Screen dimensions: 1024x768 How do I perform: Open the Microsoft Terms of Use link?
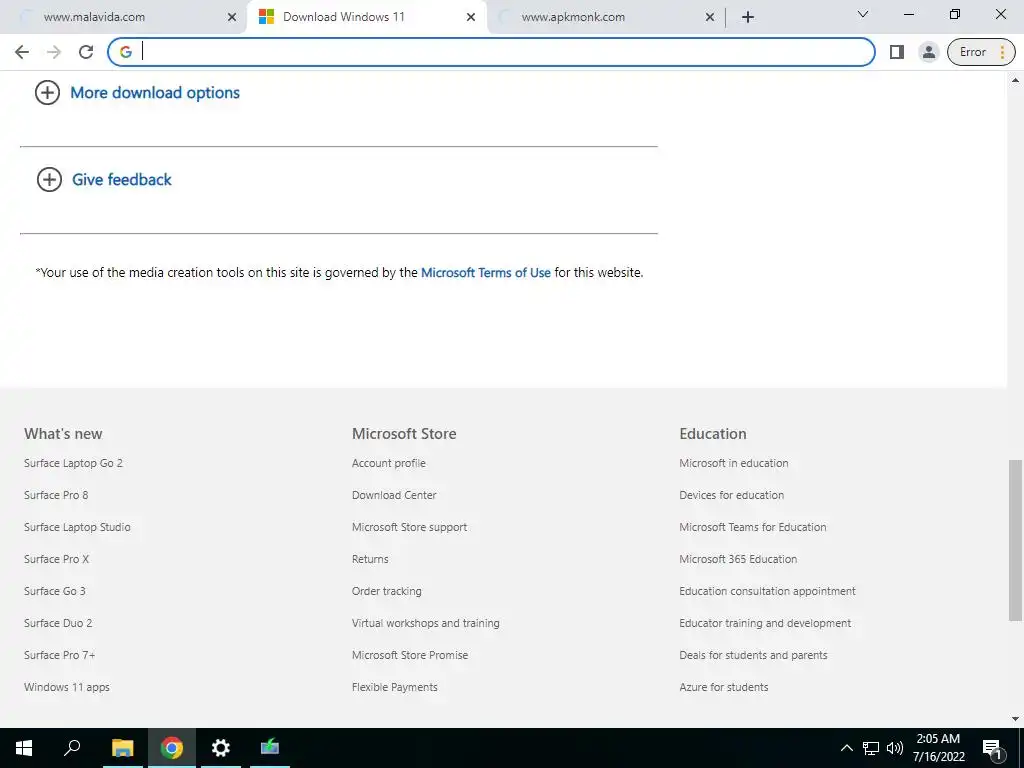coord(485,272)
